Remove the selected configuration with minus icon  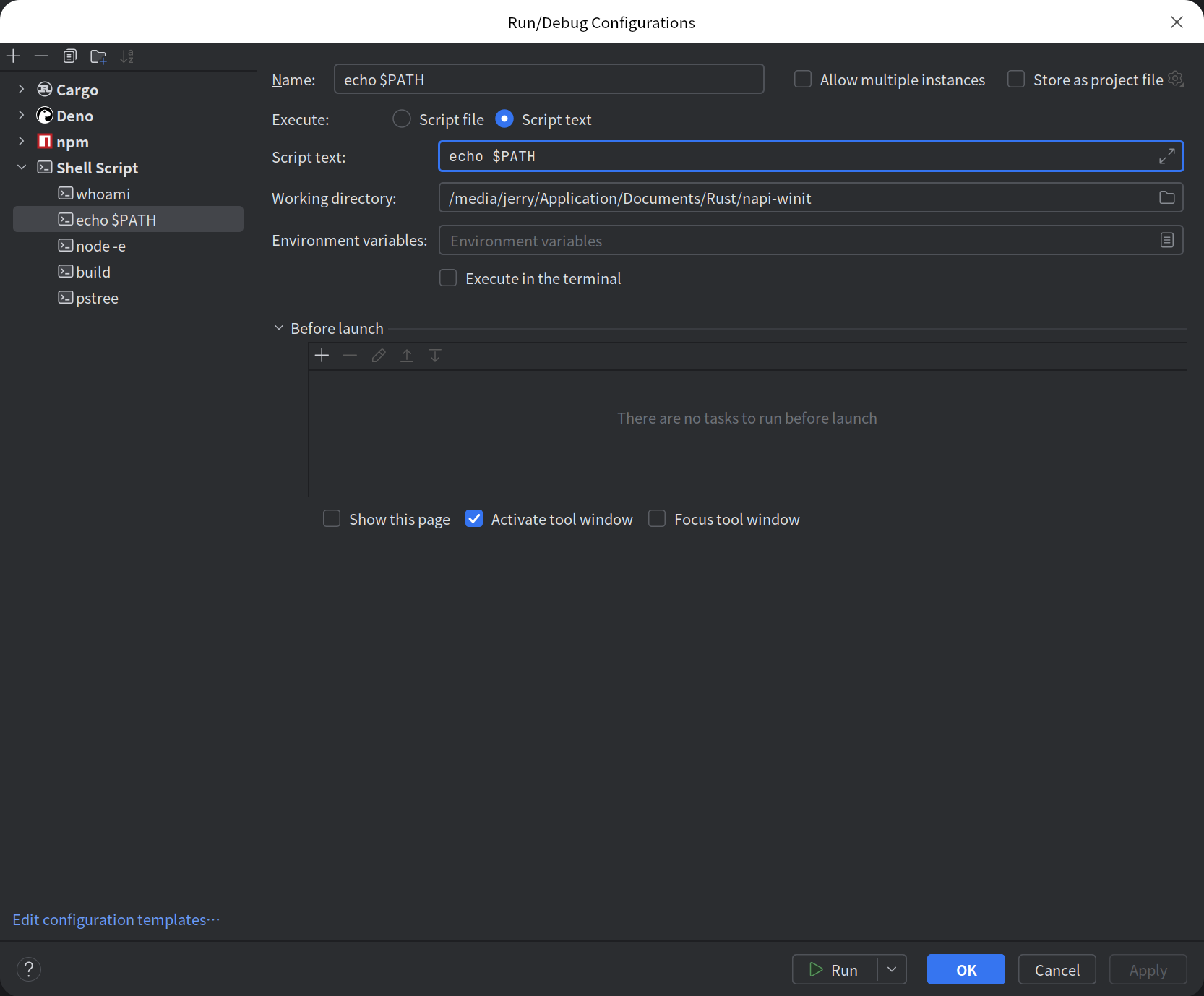(41, 56)
